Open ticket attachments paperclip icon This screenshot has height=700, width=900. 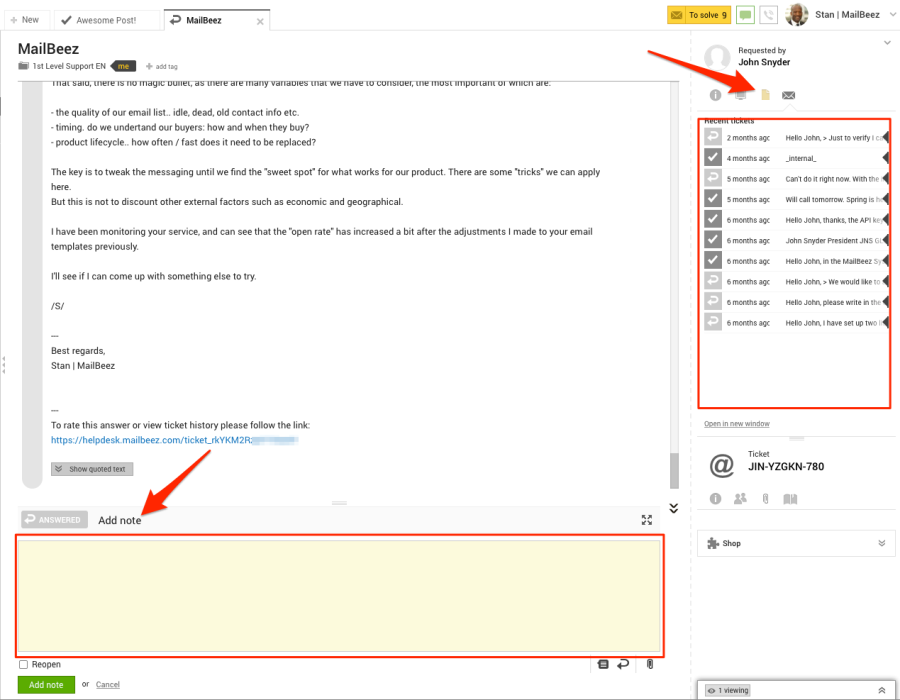click(x=765, y=499)
